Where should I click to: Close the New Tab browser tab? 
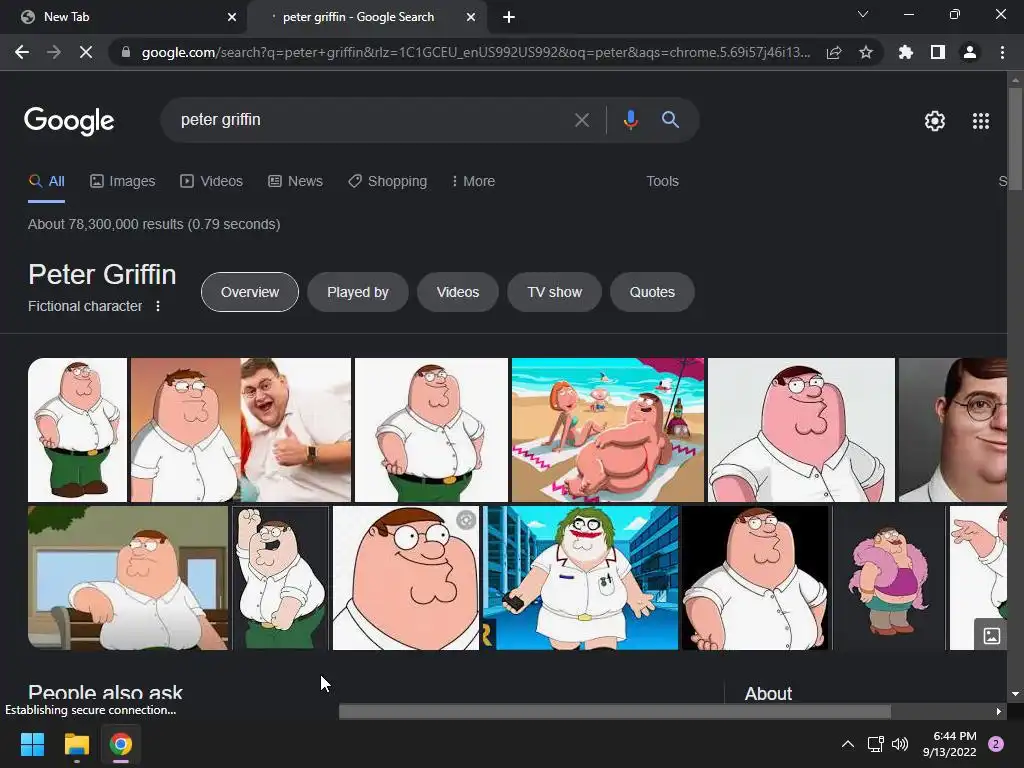click(232, 17)
